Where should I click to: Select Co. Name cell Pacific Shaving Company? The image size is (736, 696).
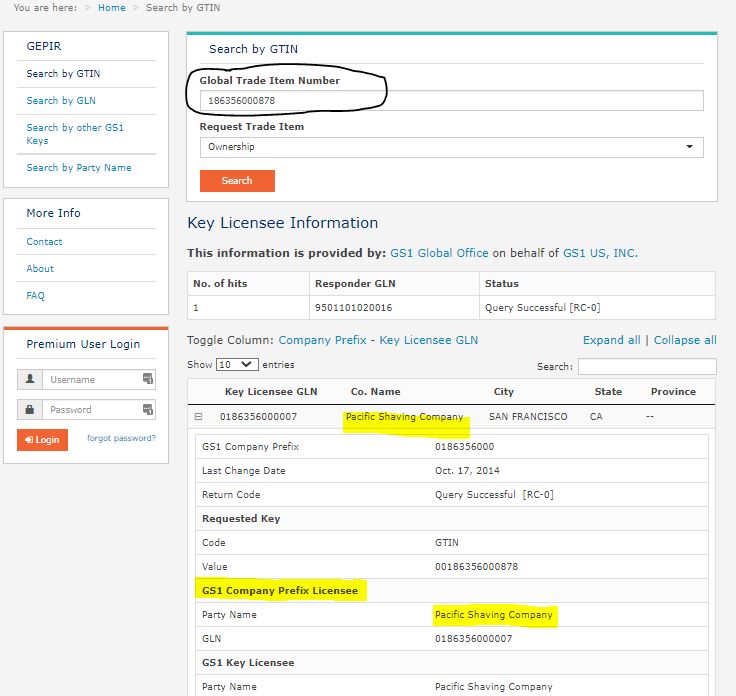(x=405, y=417)
